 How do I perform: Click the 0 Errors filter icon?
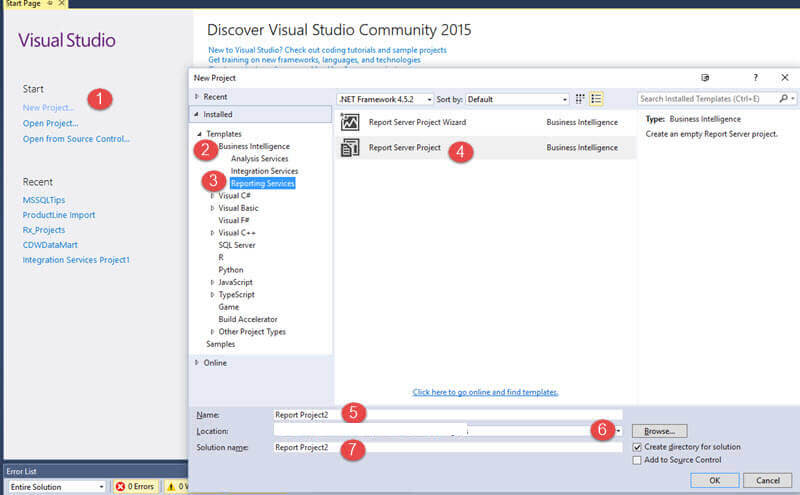121,487
